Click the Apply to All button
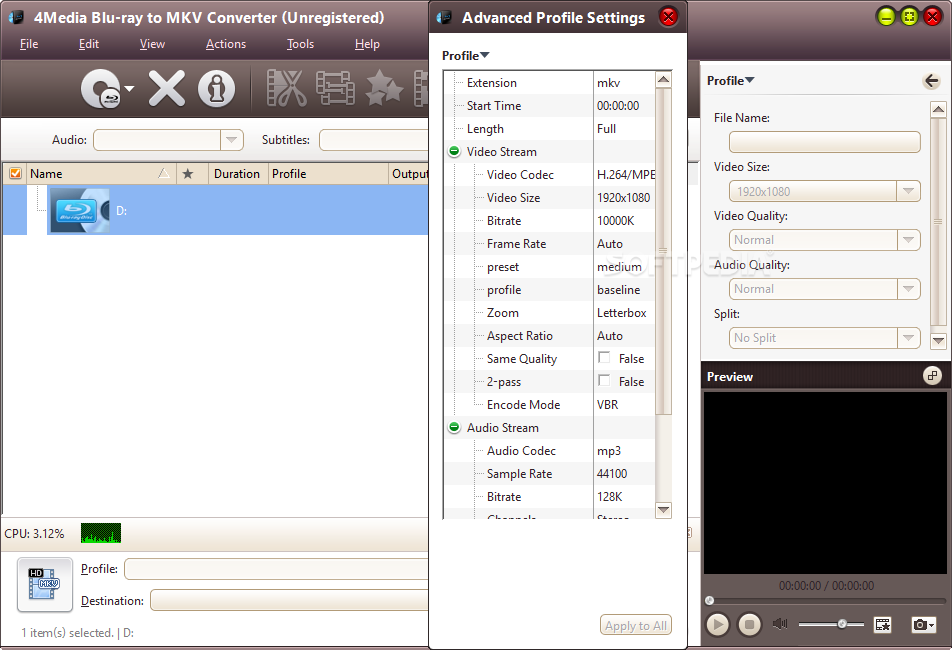Viewport: 952px width, 650px height. 636,625
